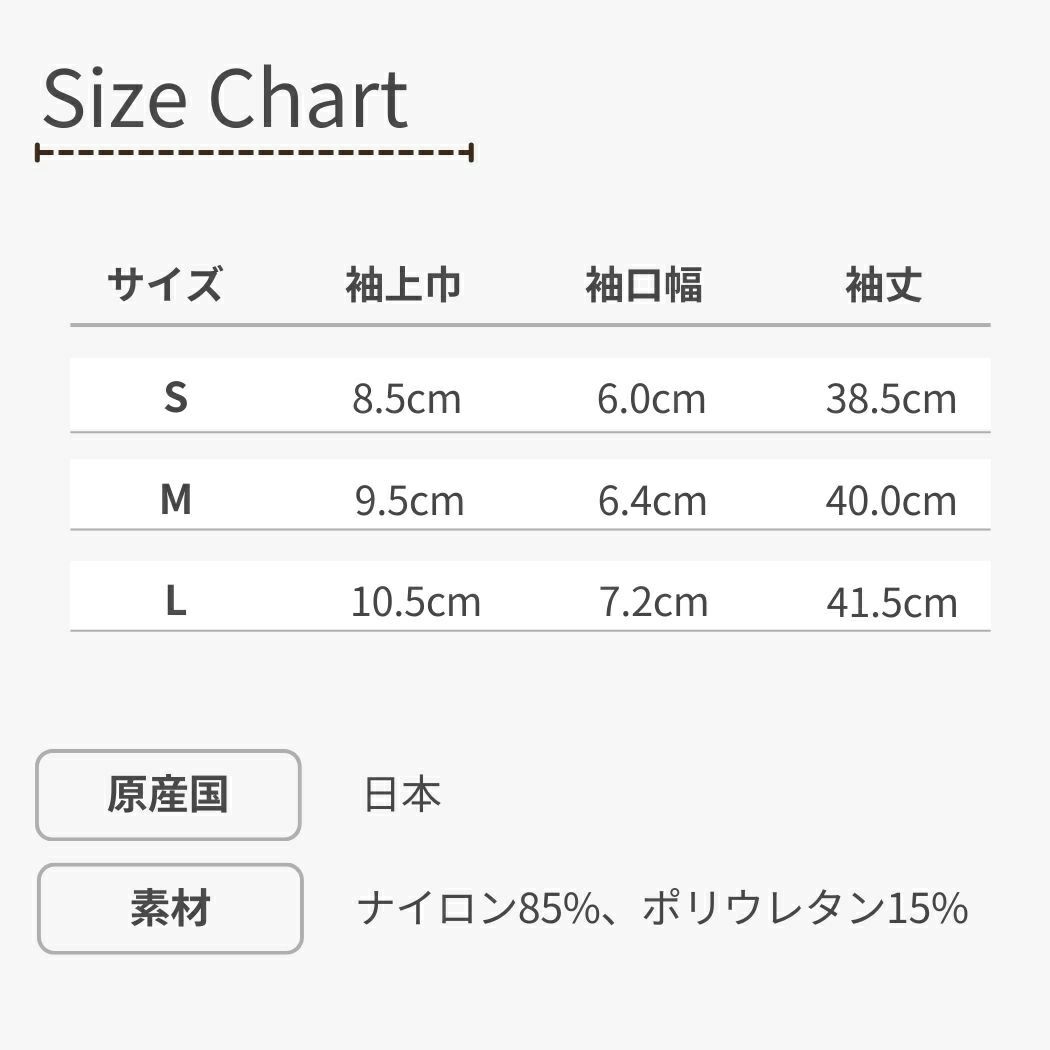Viewport: 1050px width, 1050px height.
Task: Click the 素材 label box
Action: (x=170, y=909)
